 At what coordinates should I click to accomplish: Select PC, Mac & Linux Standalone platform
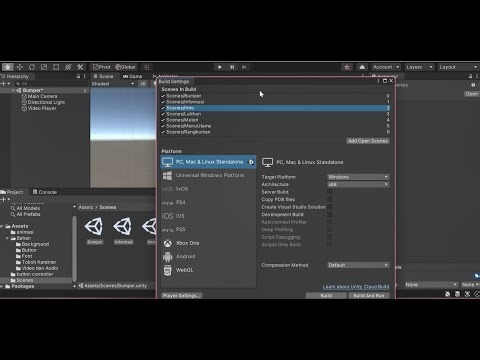[x=208, y=162]
